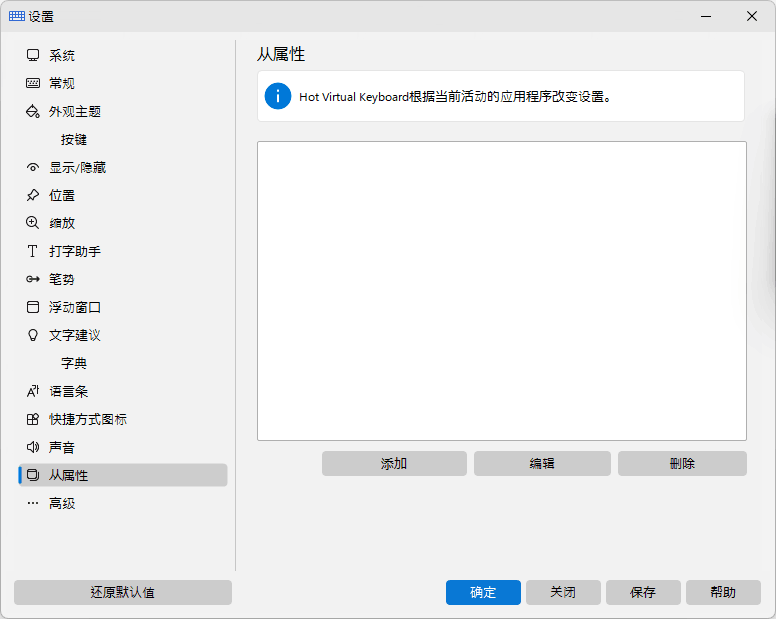
Task: Click the 浮动窗口 window icon
Action: coord(33,307)
